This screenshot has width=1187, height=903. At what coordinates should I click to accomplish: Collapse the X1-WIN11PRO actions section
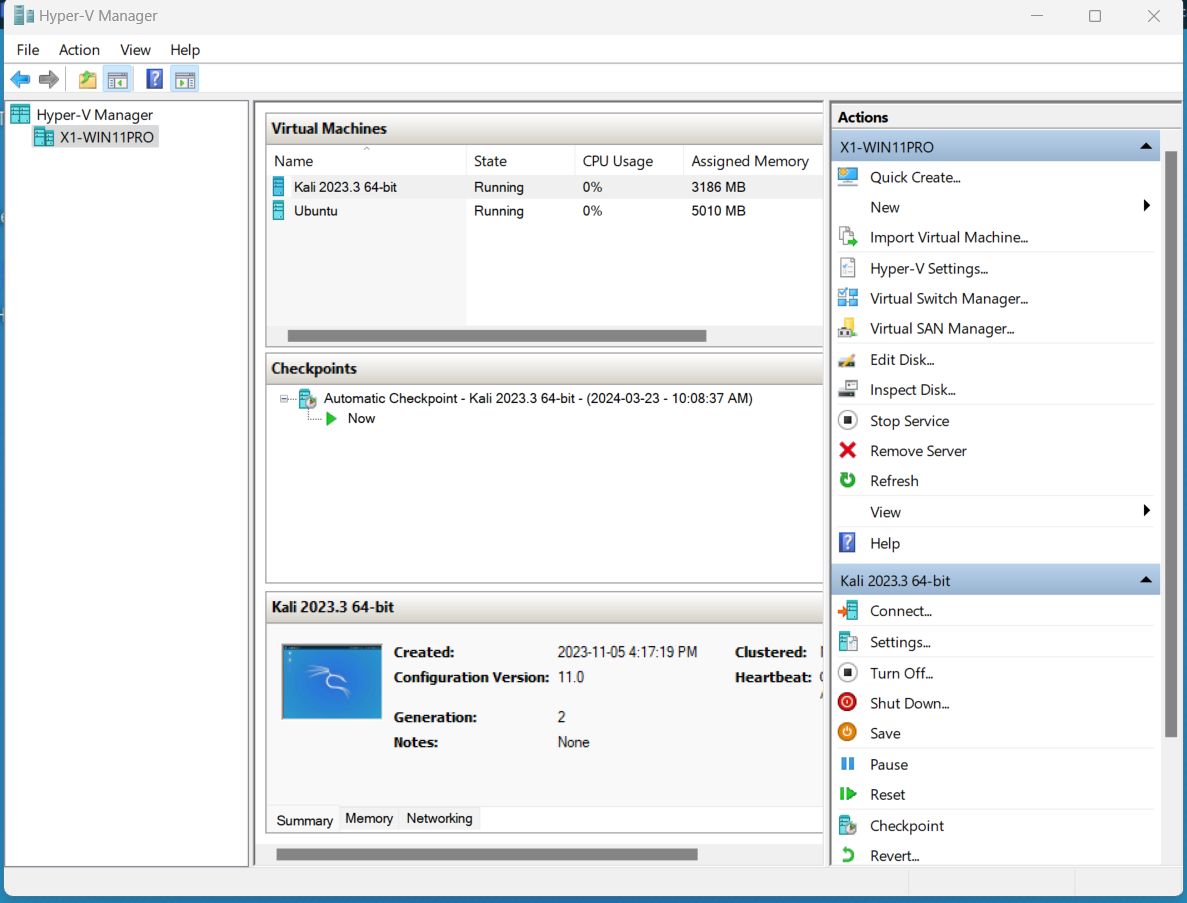[x=1146, y=146]
